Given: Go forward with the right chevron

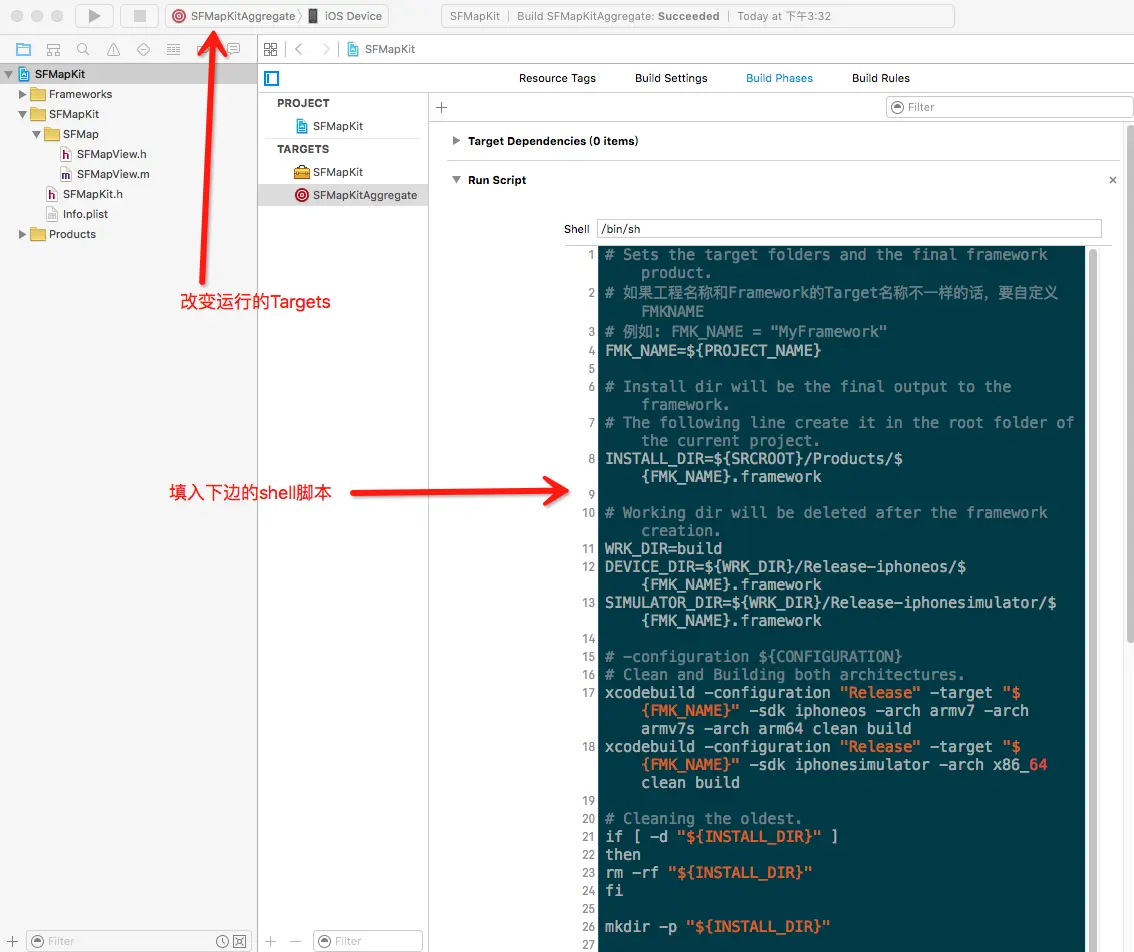Looking at the screenshot, I should click(326, 49).
